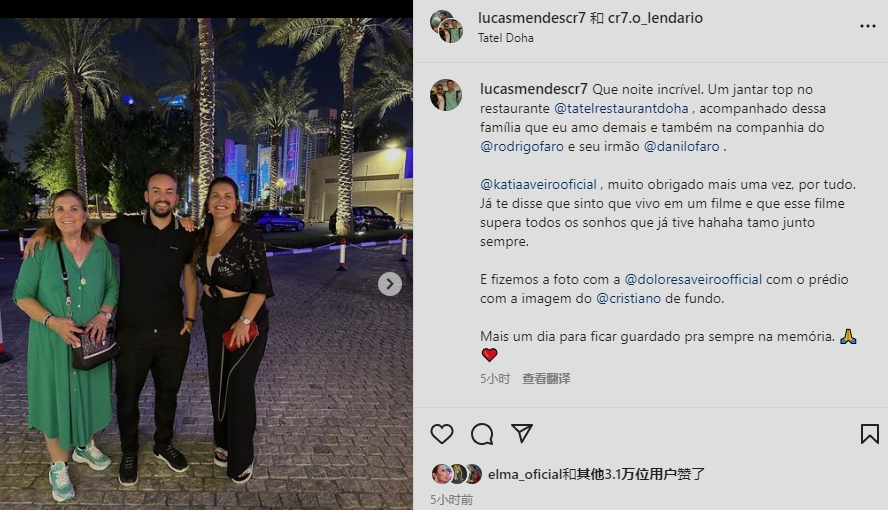Follow the @tatelrestaurantdoha mention

[x=621, y=108]
